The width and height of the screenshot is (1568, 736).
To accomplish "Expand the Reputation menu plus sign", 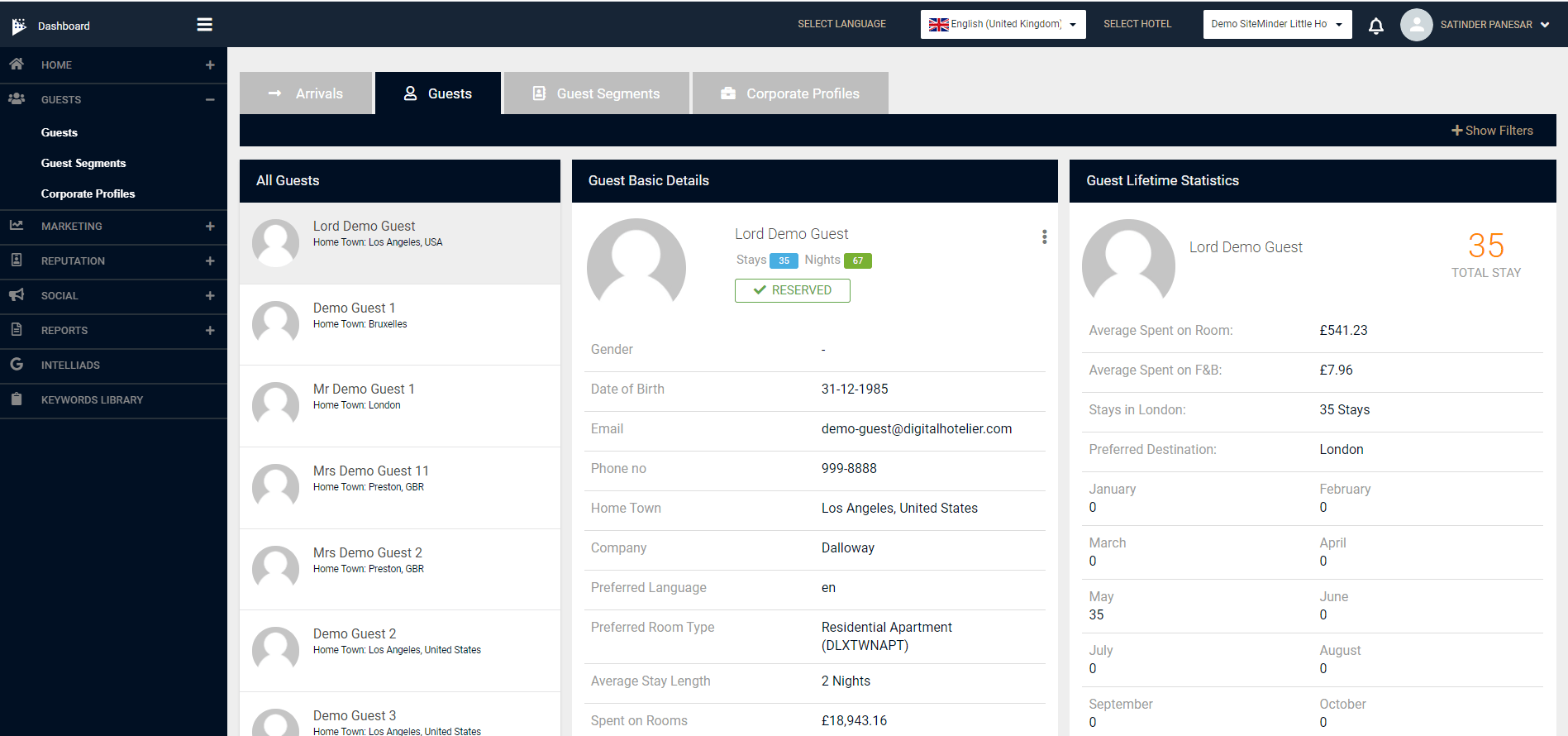I will tap(210, 260).
